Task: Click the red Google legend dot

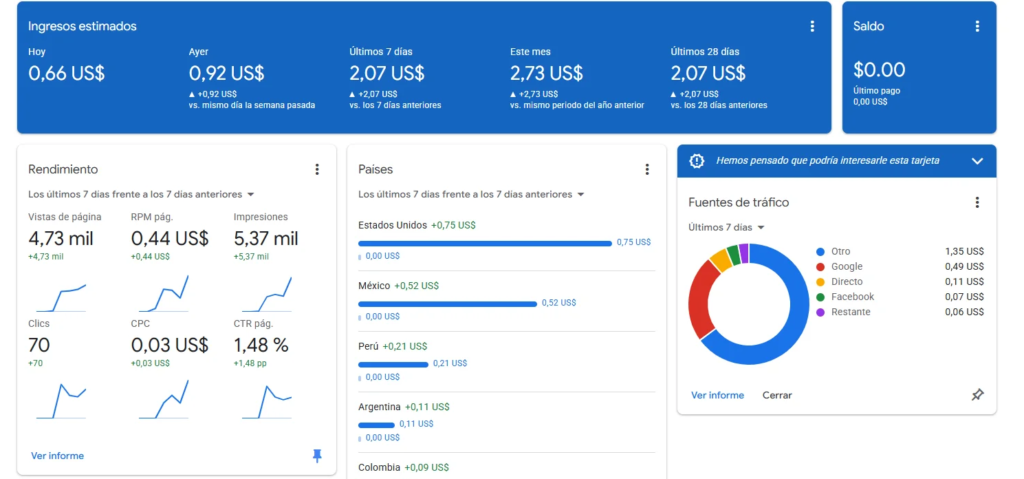Action: click(820, 267)
